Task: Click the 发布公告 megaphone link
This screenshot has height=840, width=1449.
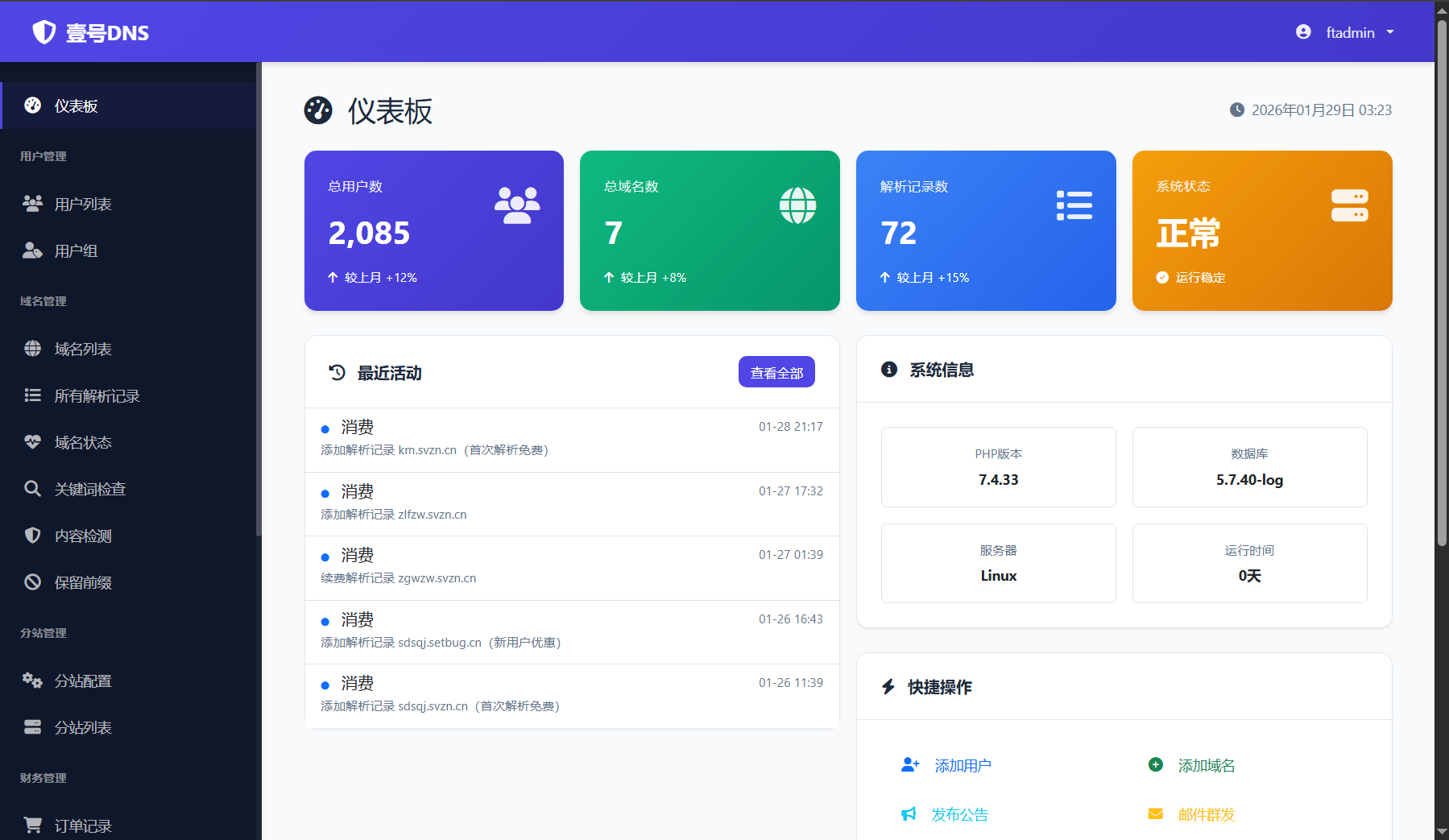Action: pyautogui.click(x=958, y=814)
